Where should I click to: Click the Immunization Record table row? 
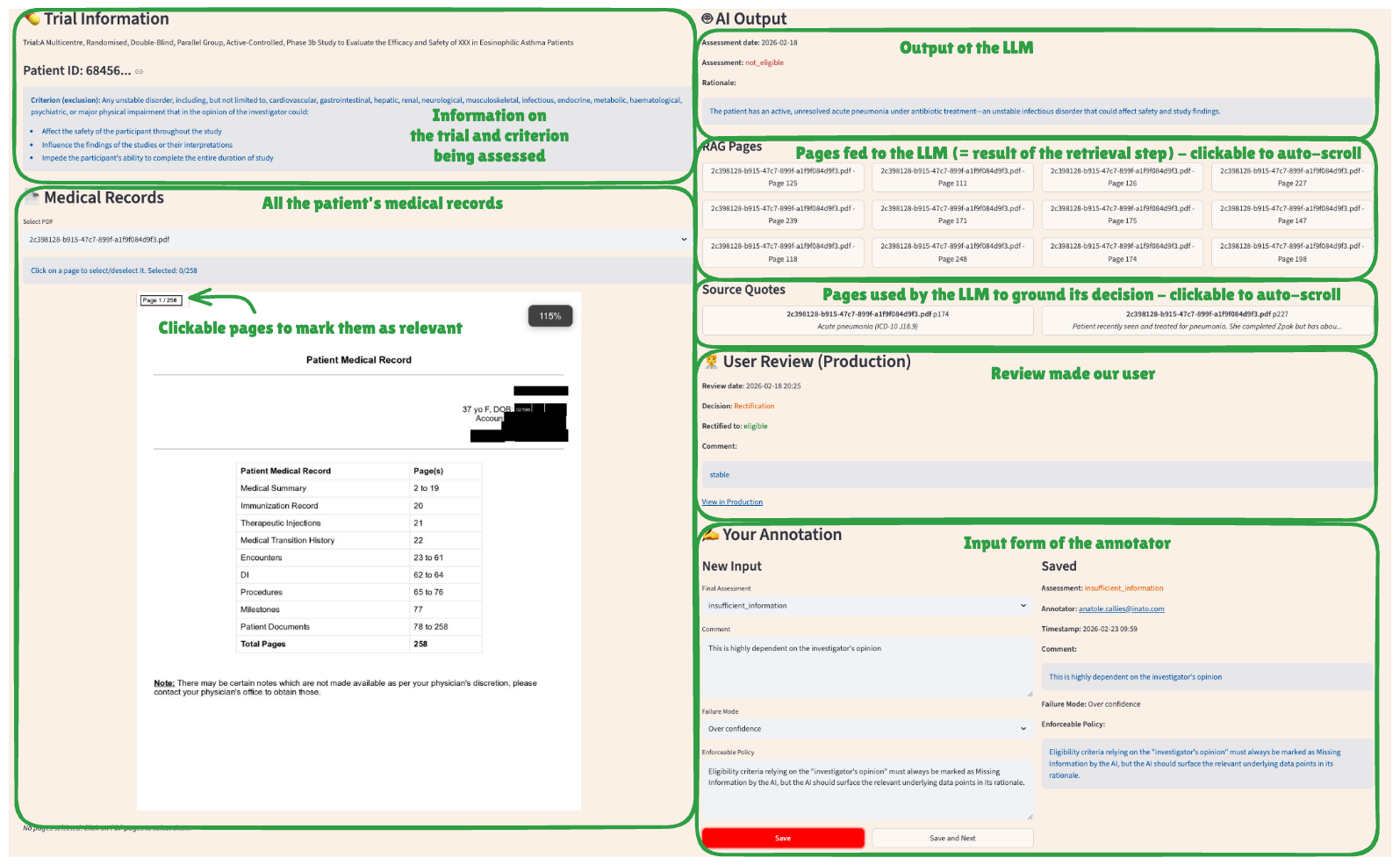(359, 506)
